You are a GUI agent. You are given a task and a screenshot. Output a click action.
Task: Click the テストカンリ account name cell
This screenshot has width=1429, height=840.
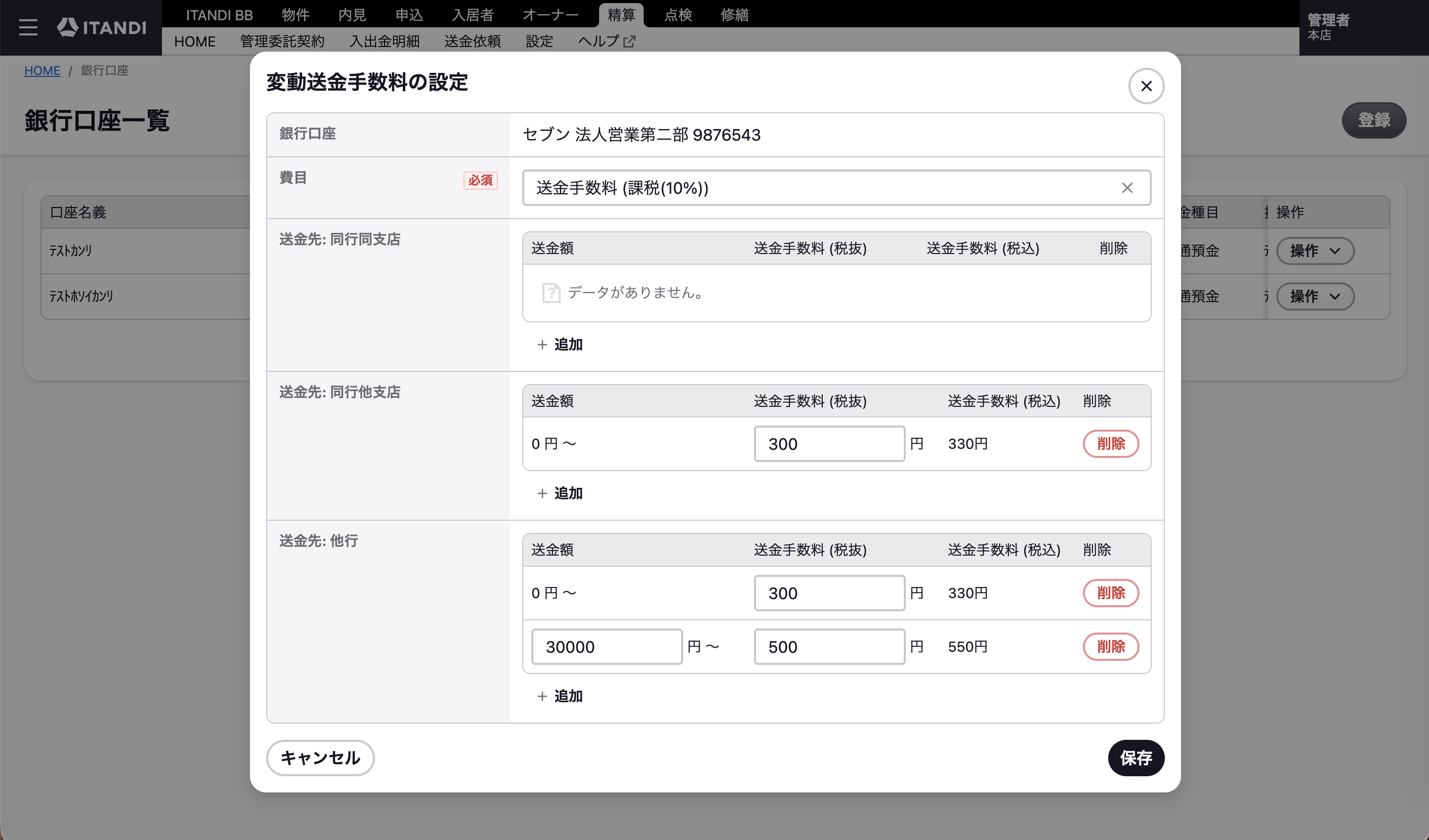(71, 250)
